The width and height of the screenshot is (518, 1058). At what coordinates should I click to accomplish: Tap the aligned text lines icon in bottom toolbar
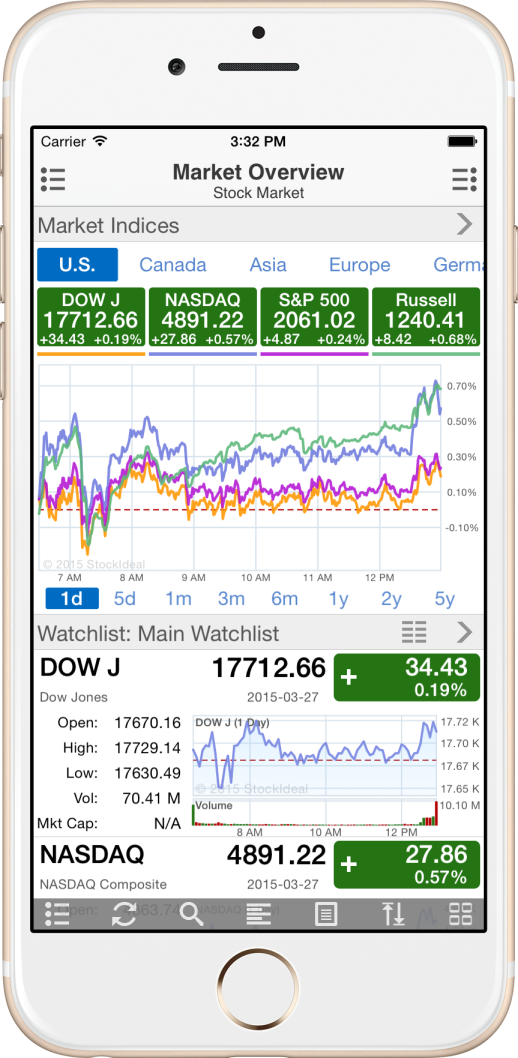pos(258,914)
